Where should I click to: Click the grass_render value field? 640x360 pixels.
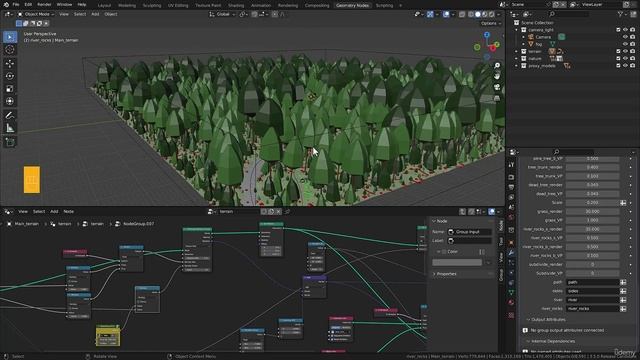(x=592, y=211)
